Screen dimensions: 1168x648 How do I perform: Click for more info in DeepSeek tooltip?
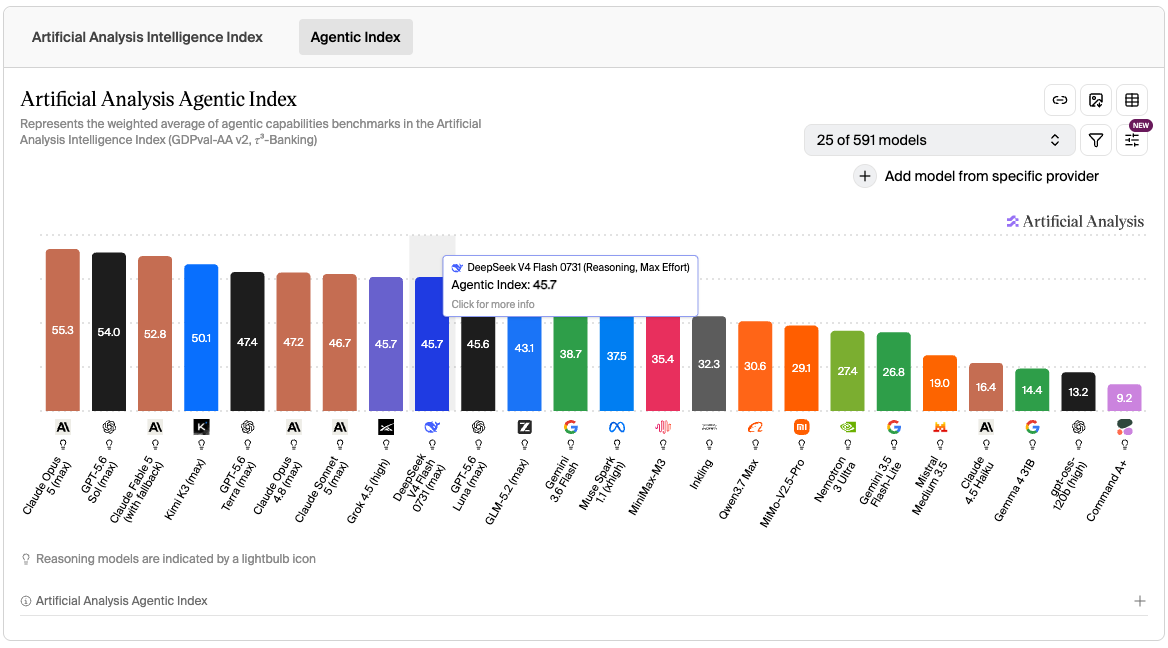point(492,305)
